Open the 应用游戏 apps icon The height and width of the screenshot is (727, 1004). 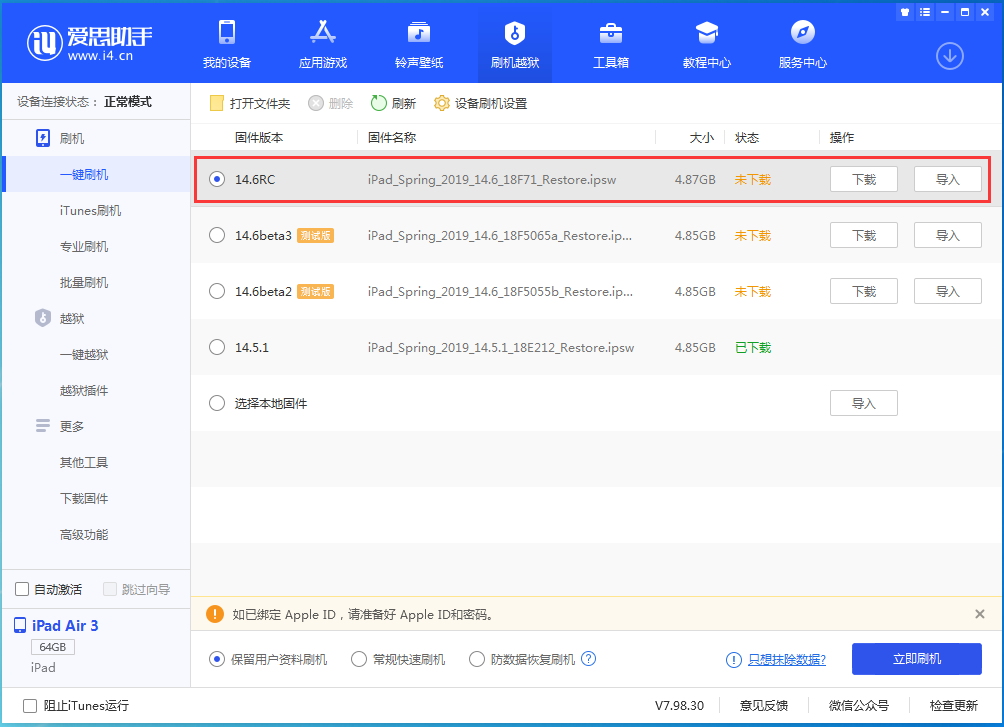pos(323,32)
